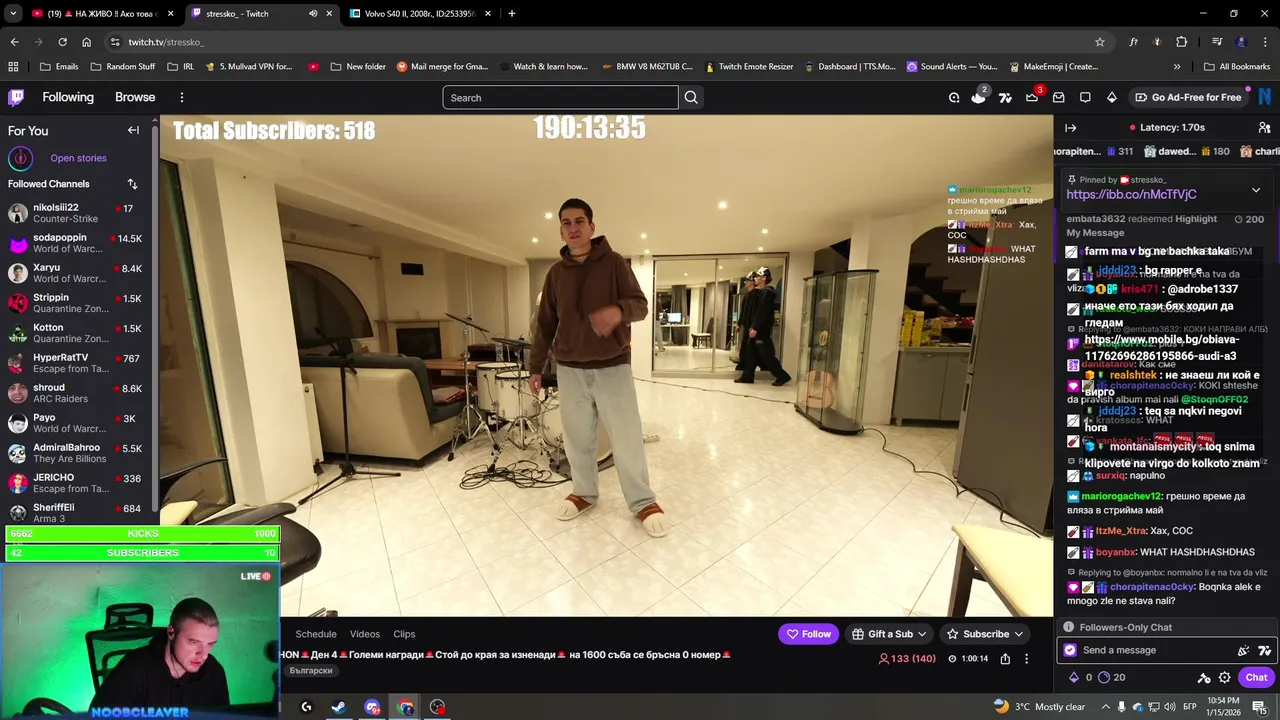The height and width of the screenshot is (720, 1280).
Task: Open the Following page
Action: (x=68, y=97)
